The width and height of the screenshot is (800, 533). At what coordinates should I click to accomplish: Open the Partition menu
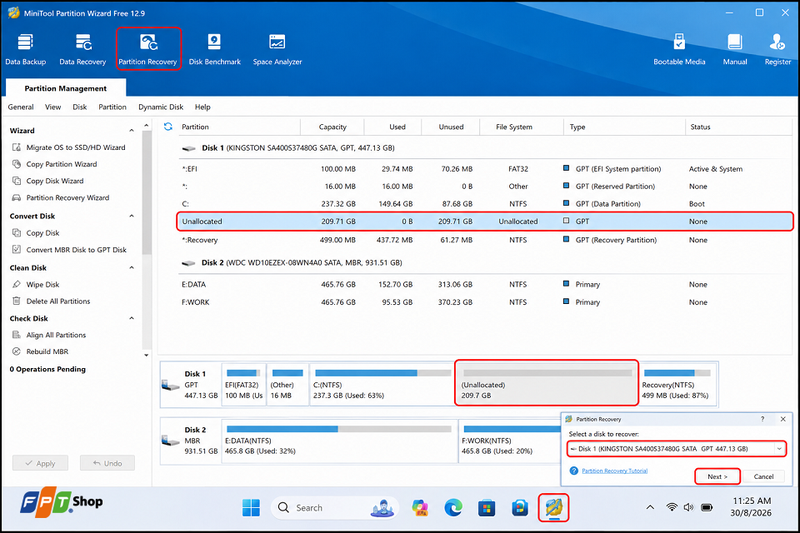tap(112, 107)
